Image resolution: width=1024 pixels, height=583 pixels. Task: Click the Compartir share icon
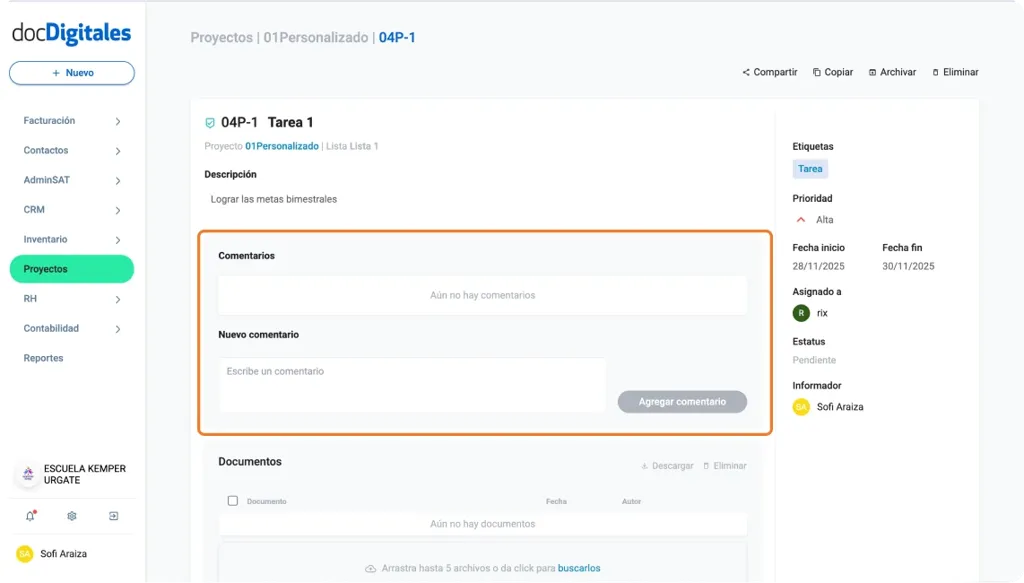746,71
